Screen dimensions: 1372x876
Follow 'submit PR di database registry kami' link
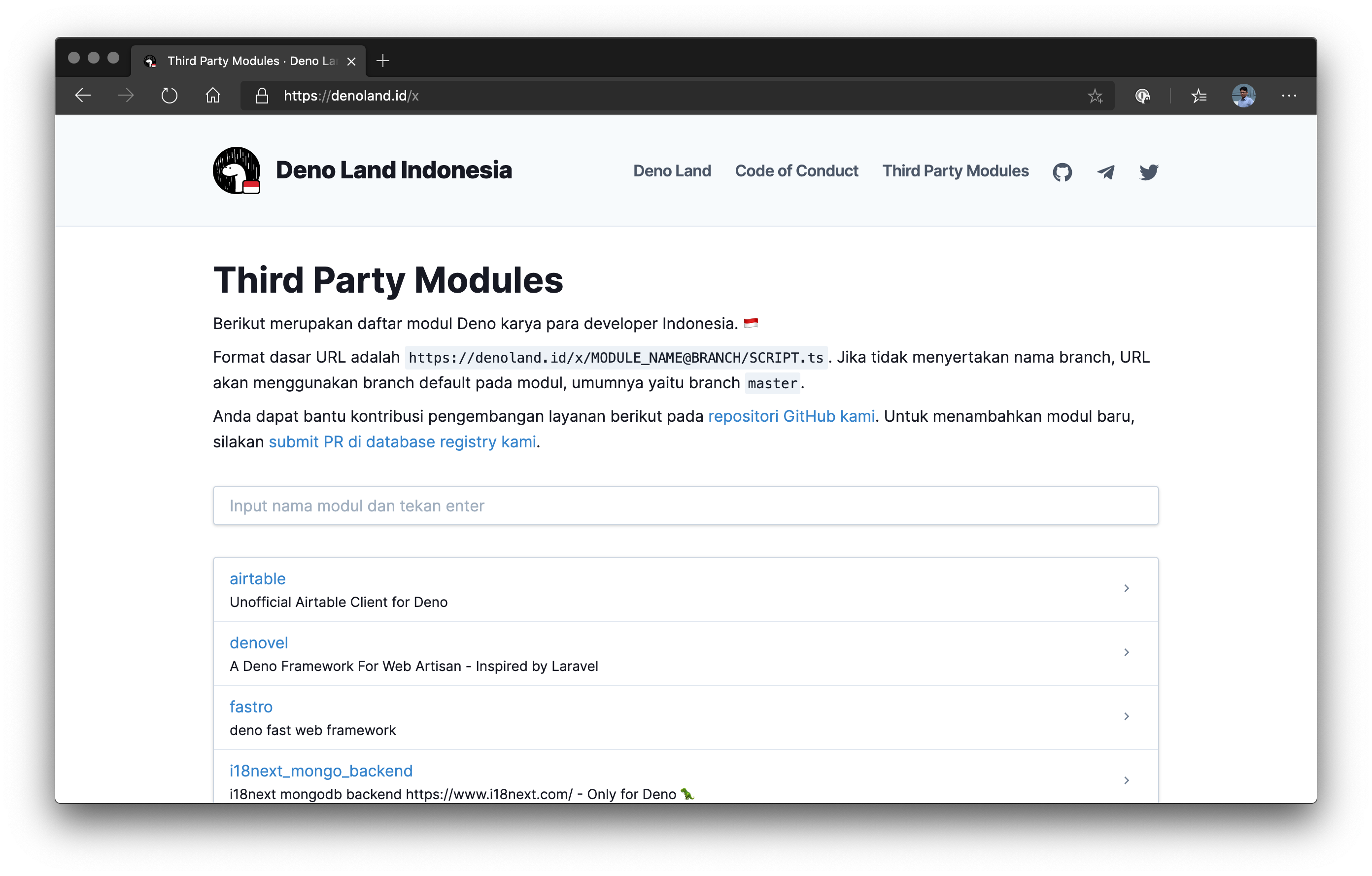pyautogui.click(x=402, y=441)
